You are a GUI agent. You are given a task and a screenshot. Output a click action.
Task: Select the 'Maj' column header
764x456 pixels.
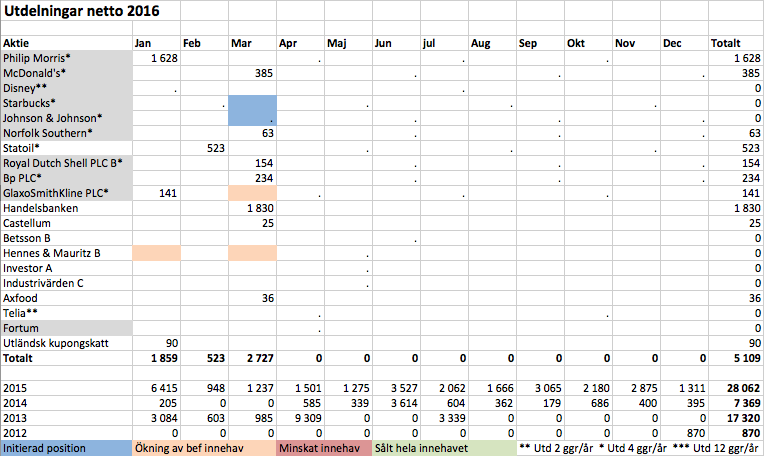(348, 43)
